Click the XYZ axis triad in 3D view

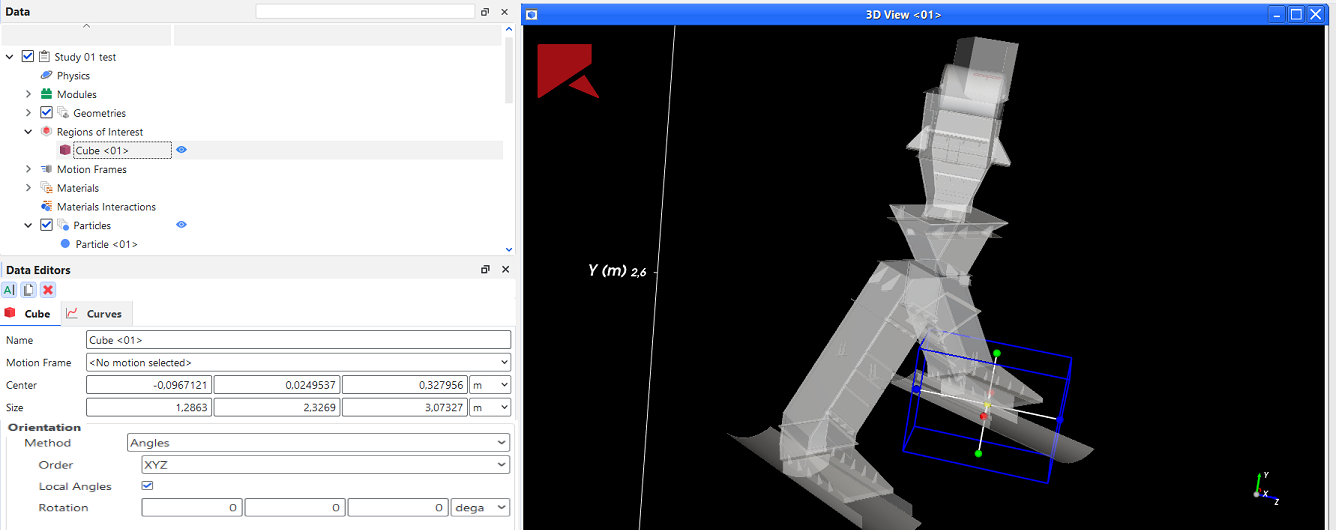1263,487
